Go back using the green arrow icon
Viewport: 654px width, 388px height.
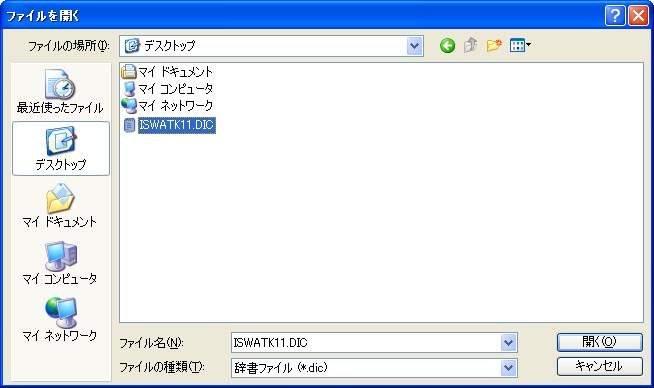tap(447, 45)
